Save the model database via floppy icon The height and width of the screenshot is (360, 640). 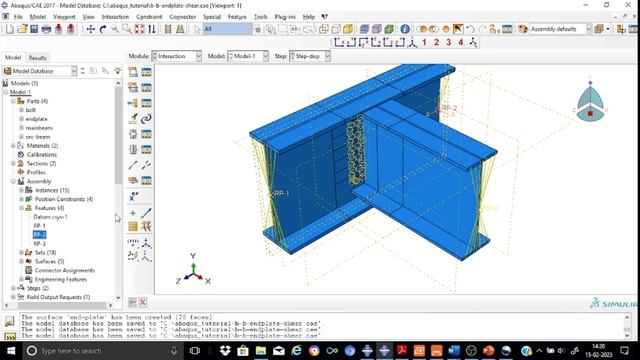tap(34, 29)
